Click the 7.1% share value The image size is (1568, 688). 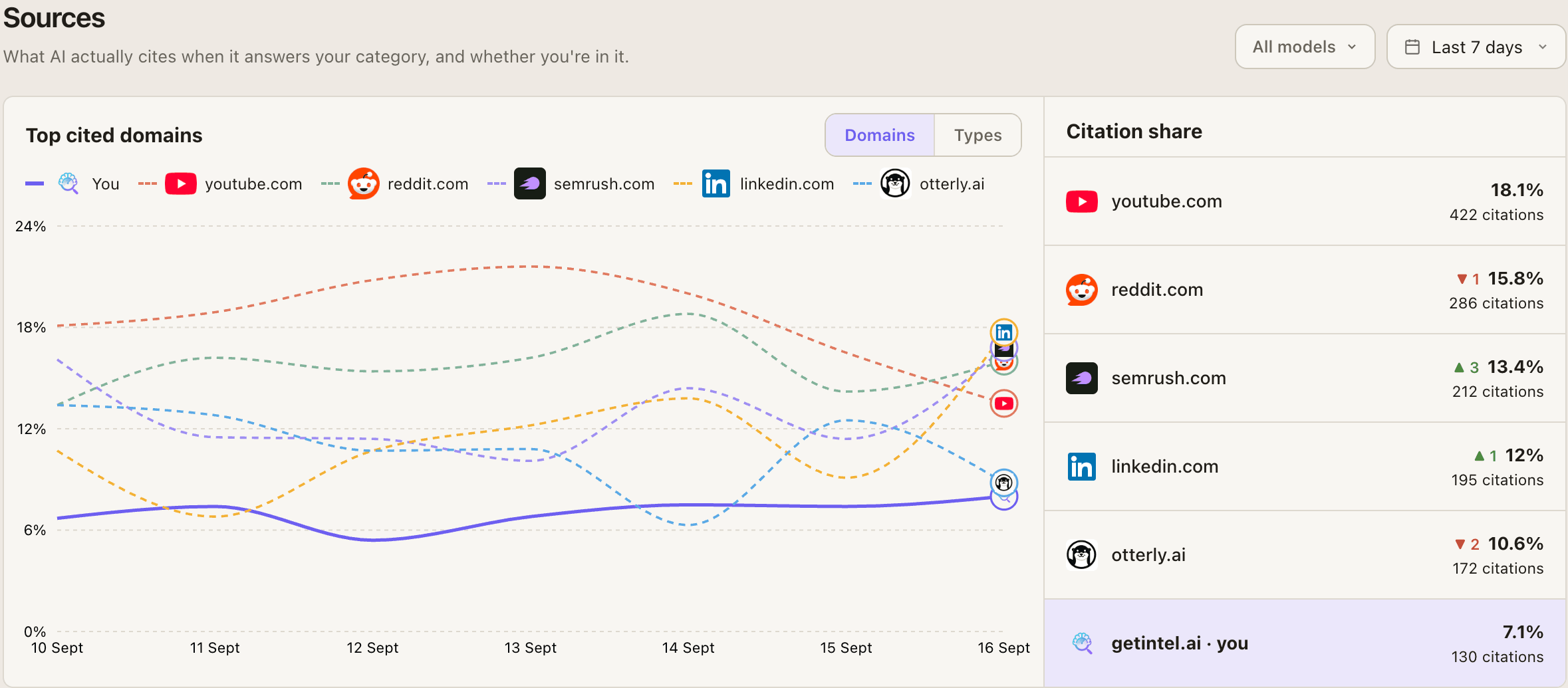click(1523, 632)
